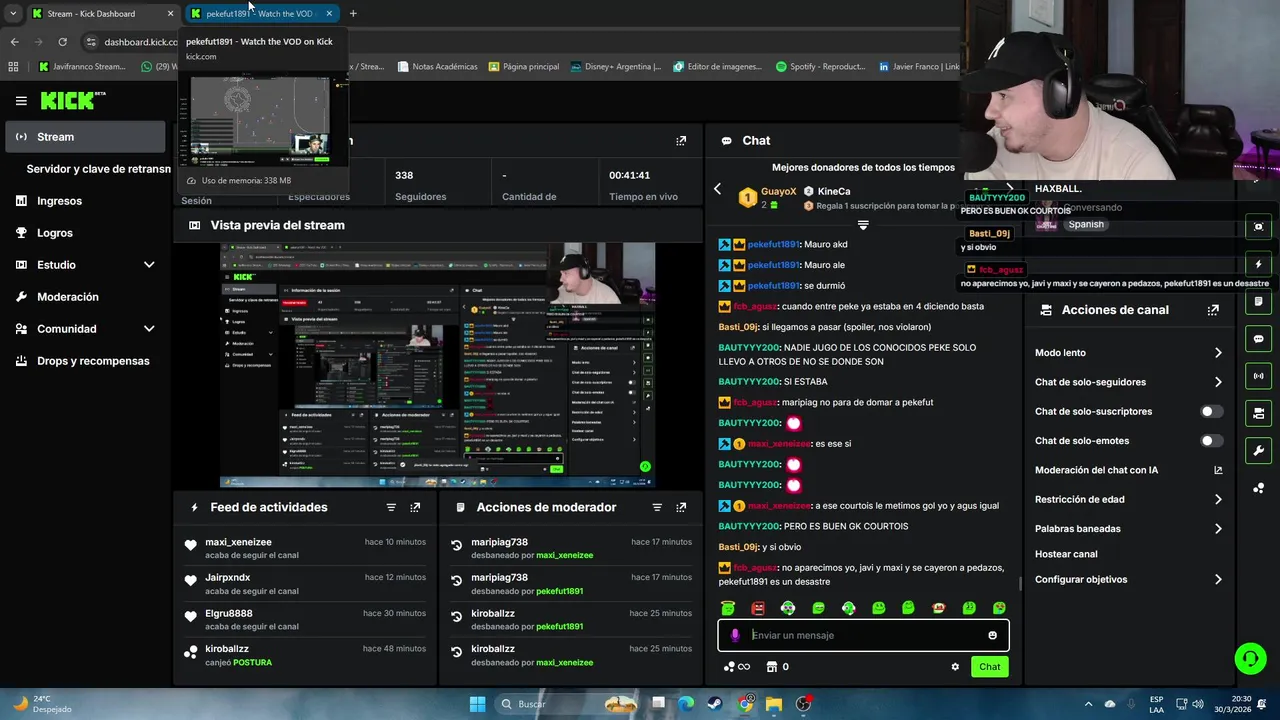Open Palabras baneadas options arrow
Viewport: 1280px width, 720px height.
pos(1218,529)
